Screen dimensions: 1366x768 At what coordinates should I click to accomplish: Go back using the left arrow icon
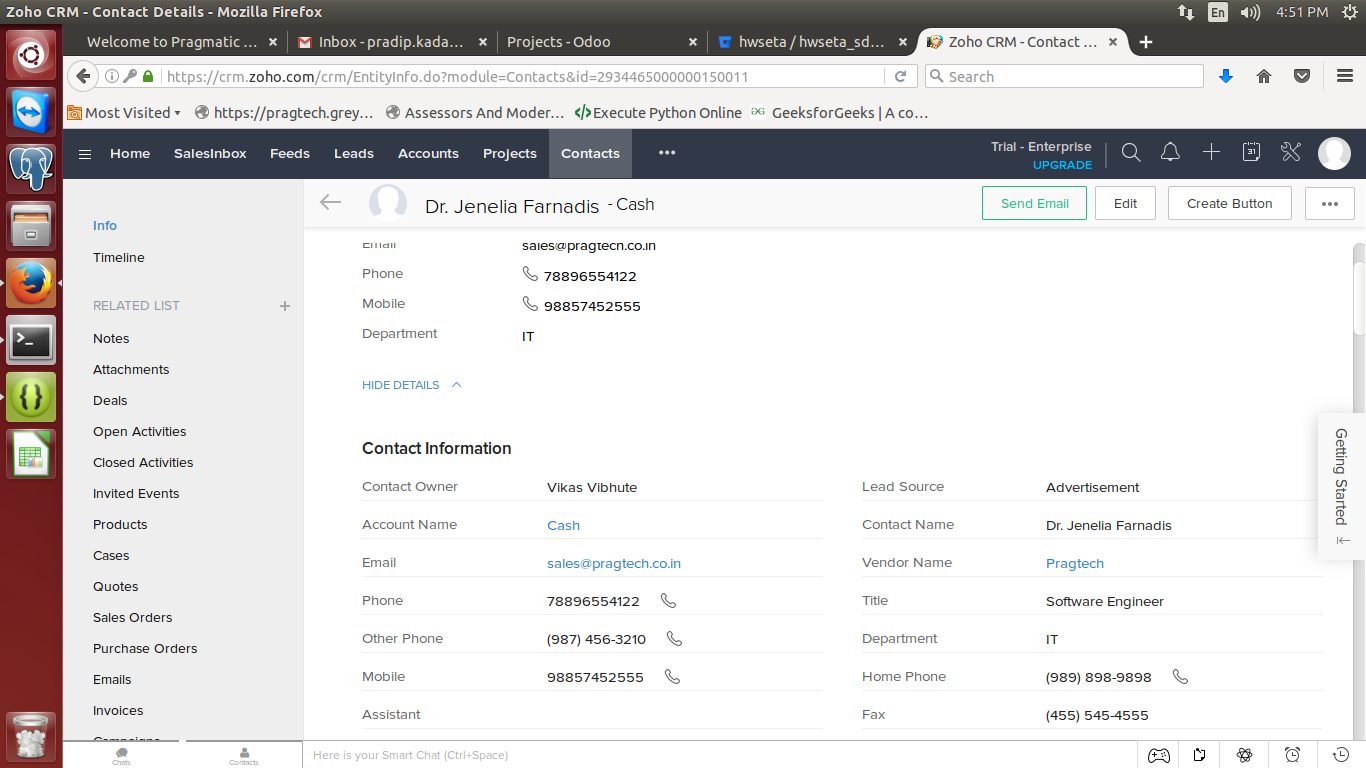tap(330, 203)
